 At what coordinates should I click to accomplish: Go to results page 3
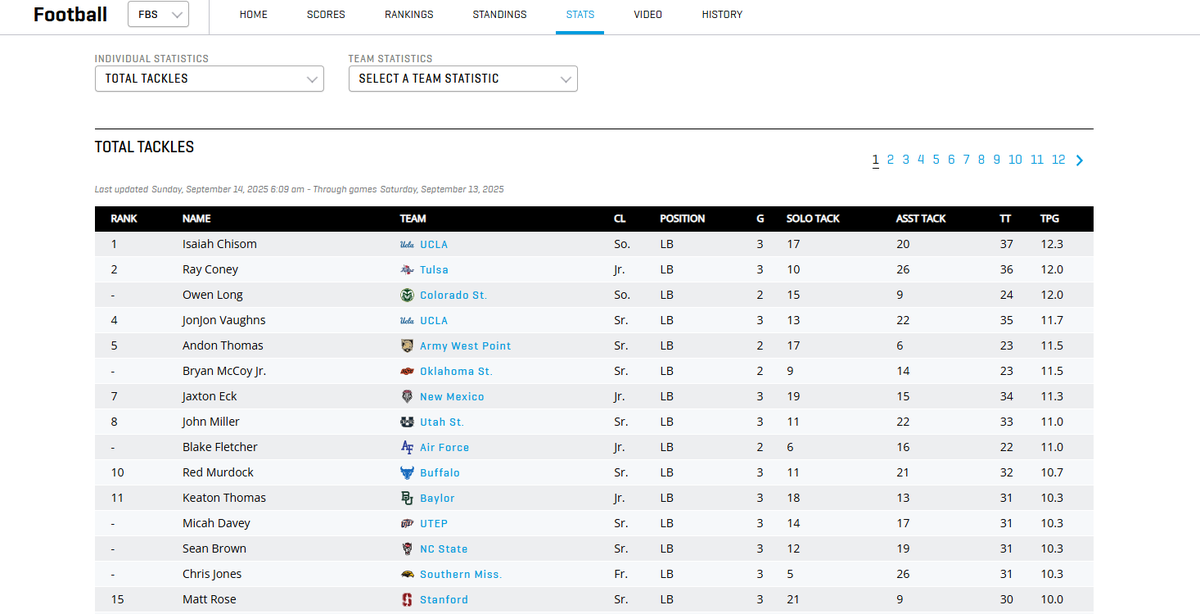pos(906,160)
